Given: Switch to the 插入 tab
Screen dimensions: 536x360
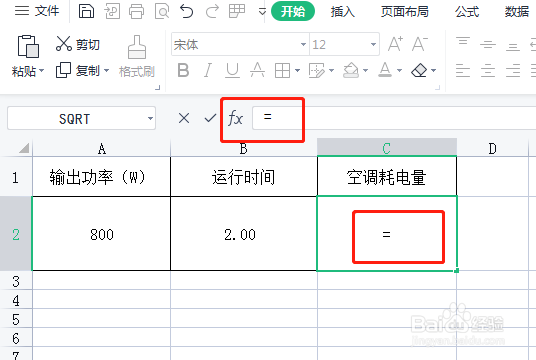Looking at the screenshot, I should pos(343,12).
